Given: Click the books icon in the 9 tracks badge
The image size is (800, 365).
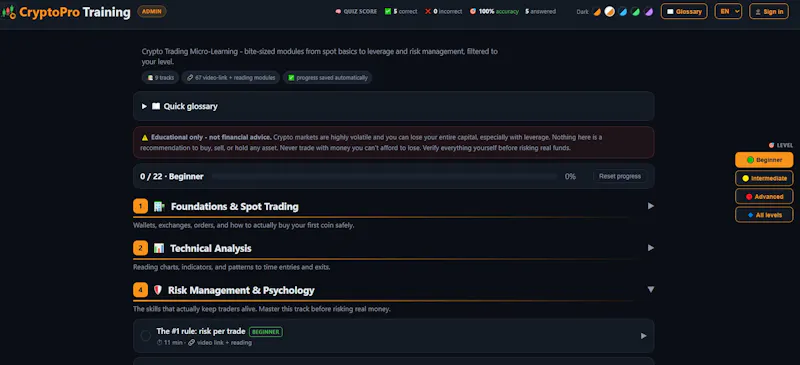Looking at the screenshot, I should click(x=150, y=78).
